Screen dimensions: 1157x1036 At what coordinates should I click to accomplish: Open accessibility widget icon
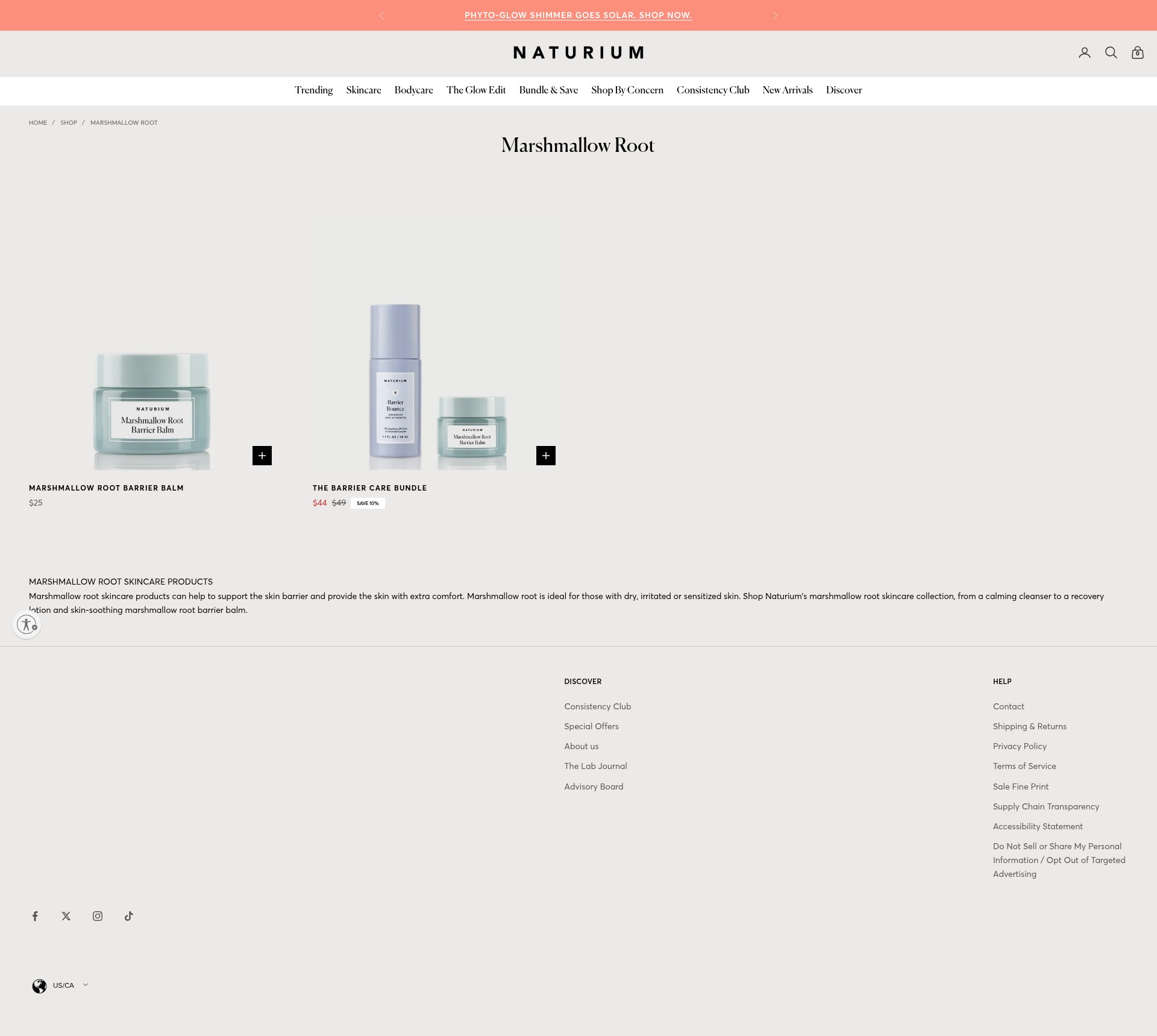(x=27, y=624)
